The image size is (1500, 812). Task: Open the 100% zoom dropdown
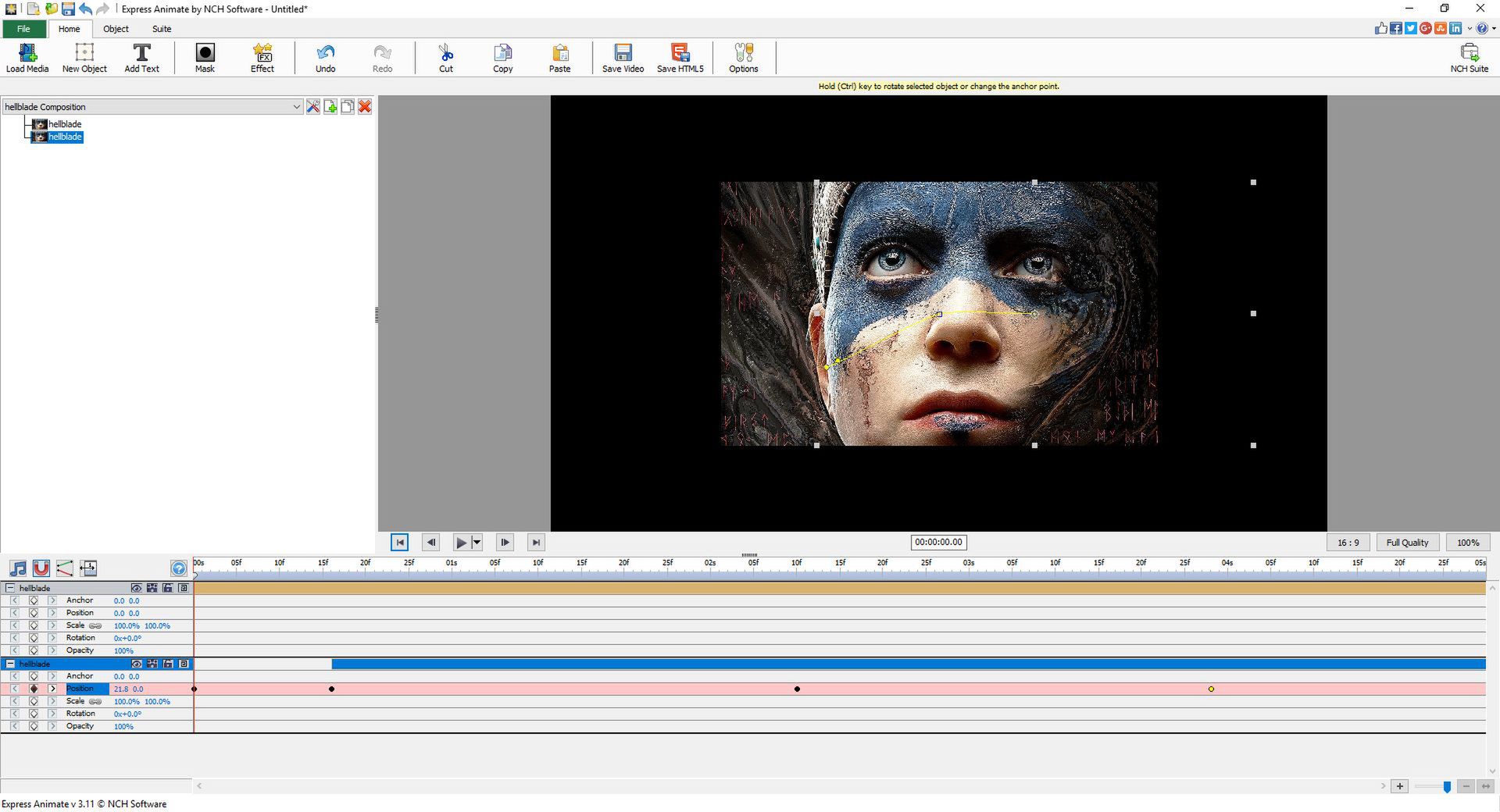click(1468, 542)
